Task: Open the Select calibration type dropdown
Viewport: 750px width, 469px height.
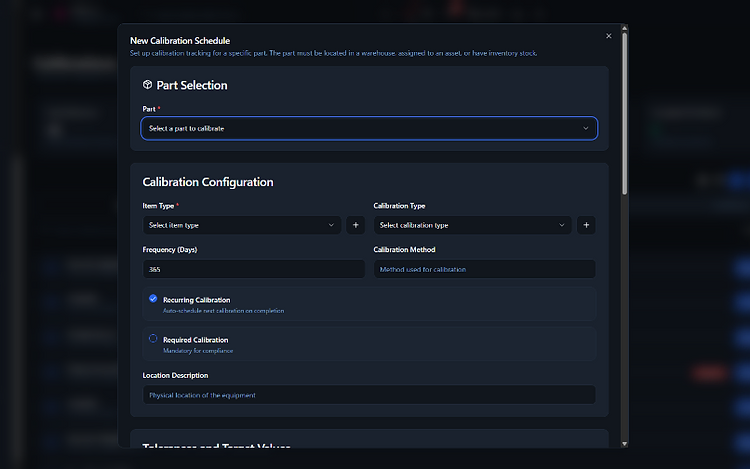Action: 473,225
